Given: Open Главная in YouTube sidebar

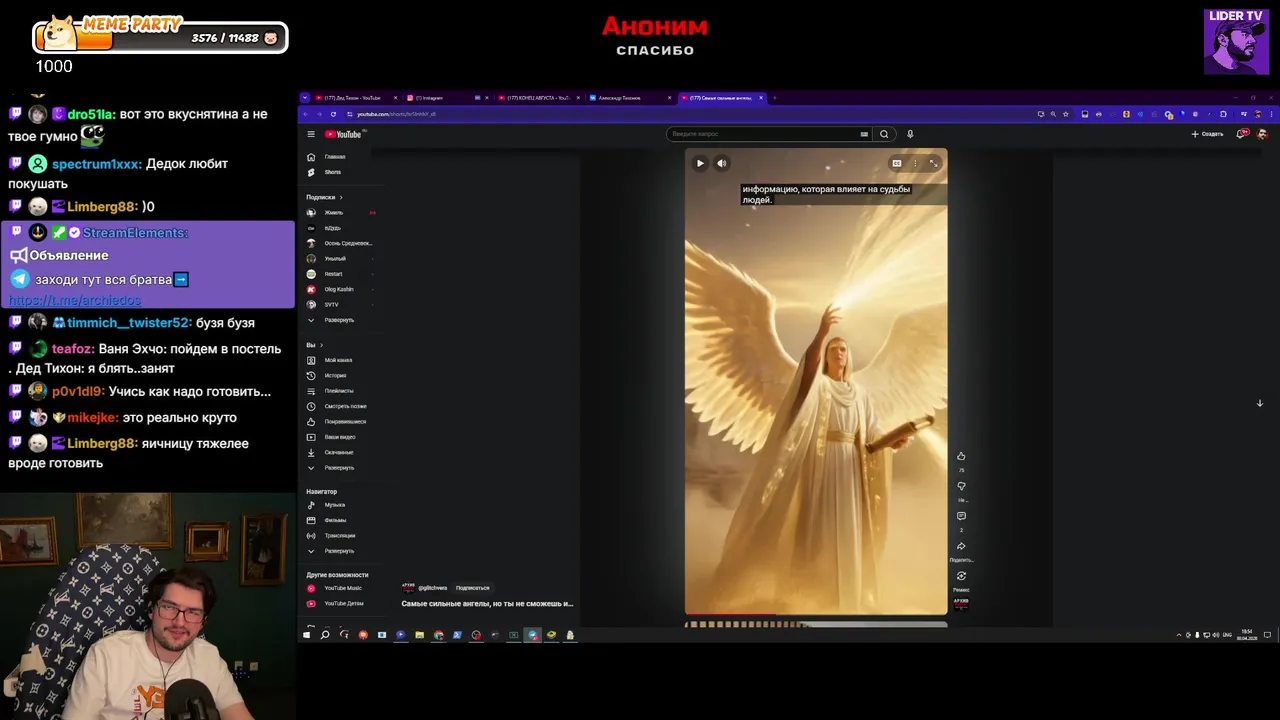Looking at the screenshot, I should coord(336,157).
